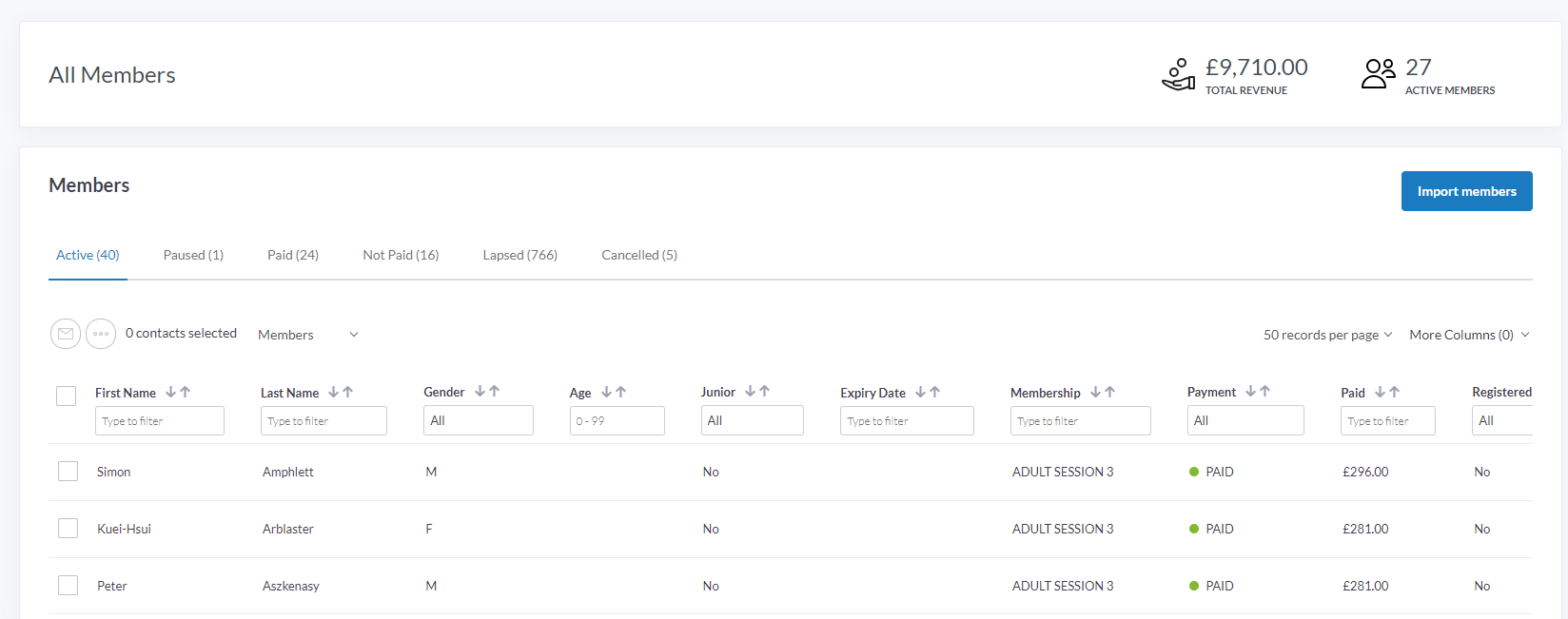This screenshot has width=1568, height=619.
Task: Open the Cancelled (5) tab
Action: 639,255
